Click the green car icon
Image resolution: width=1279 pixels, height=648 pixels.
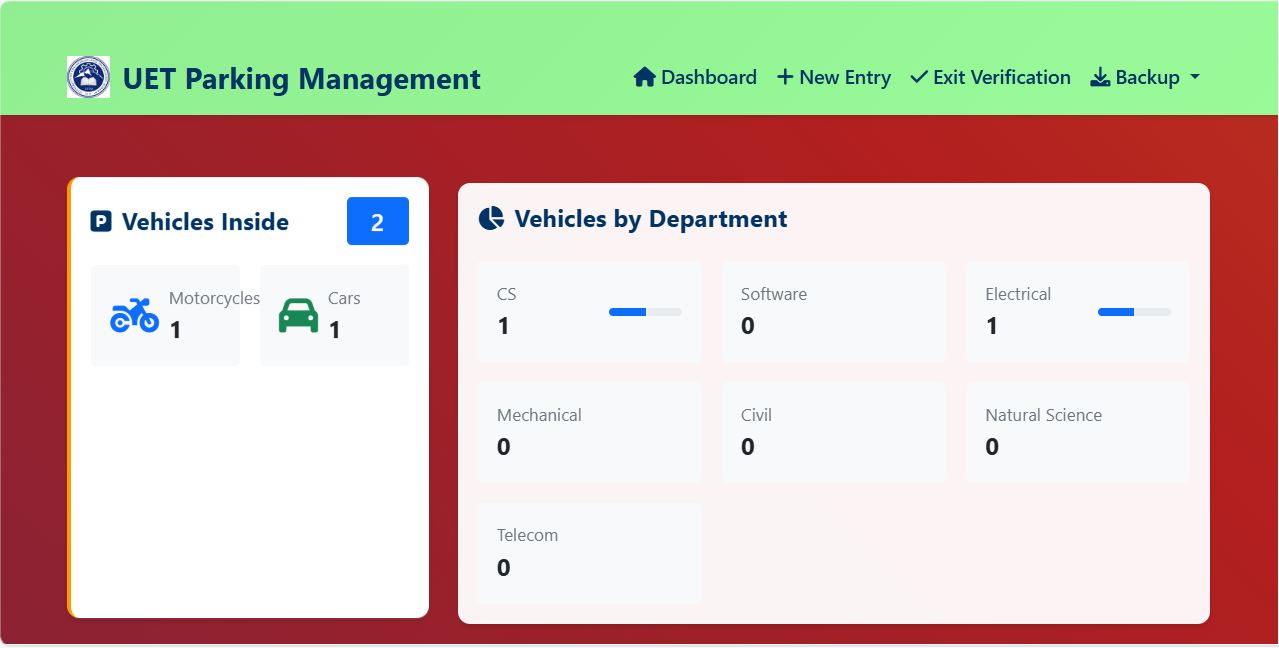[298, 315]
